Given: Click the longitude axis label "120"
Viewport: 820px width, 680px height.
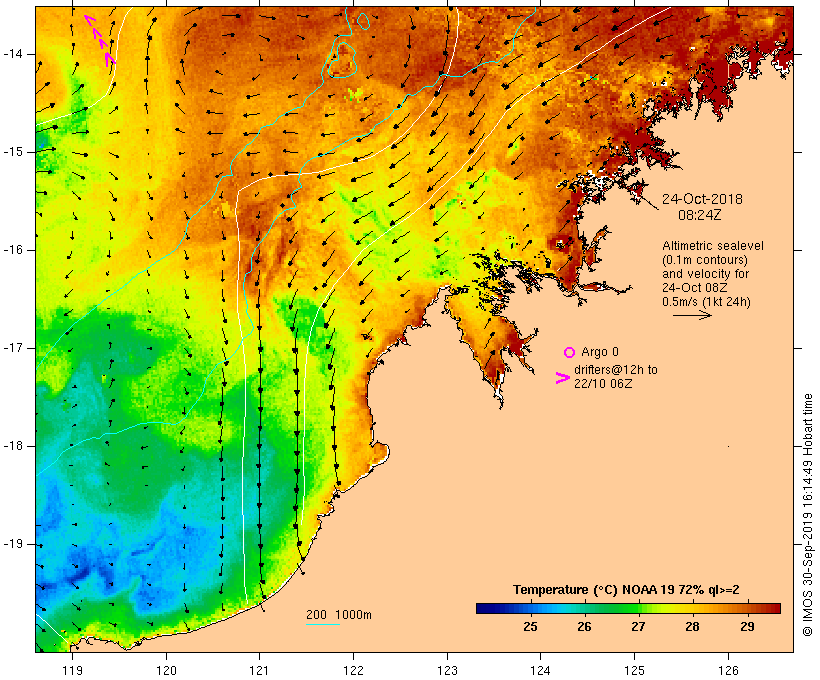Looking at the screenshot, I should pos(166,670).
